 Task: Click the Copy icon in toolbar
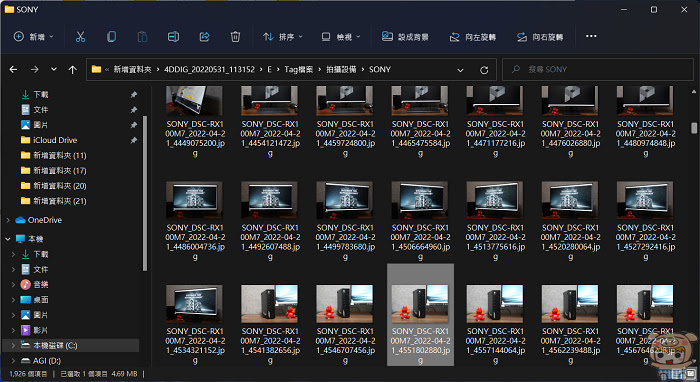111,37
